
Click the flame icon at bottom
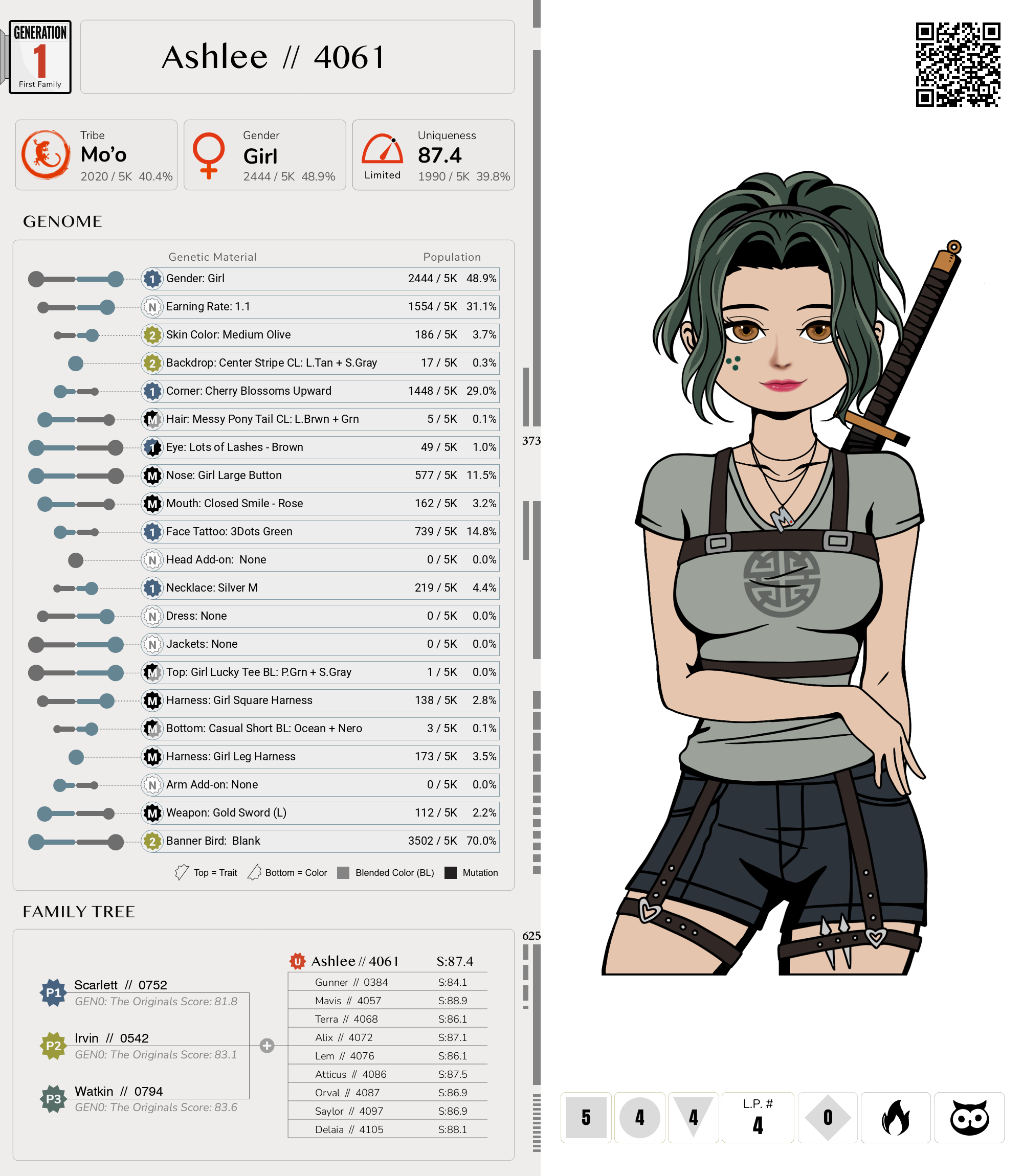(895, 1117)
